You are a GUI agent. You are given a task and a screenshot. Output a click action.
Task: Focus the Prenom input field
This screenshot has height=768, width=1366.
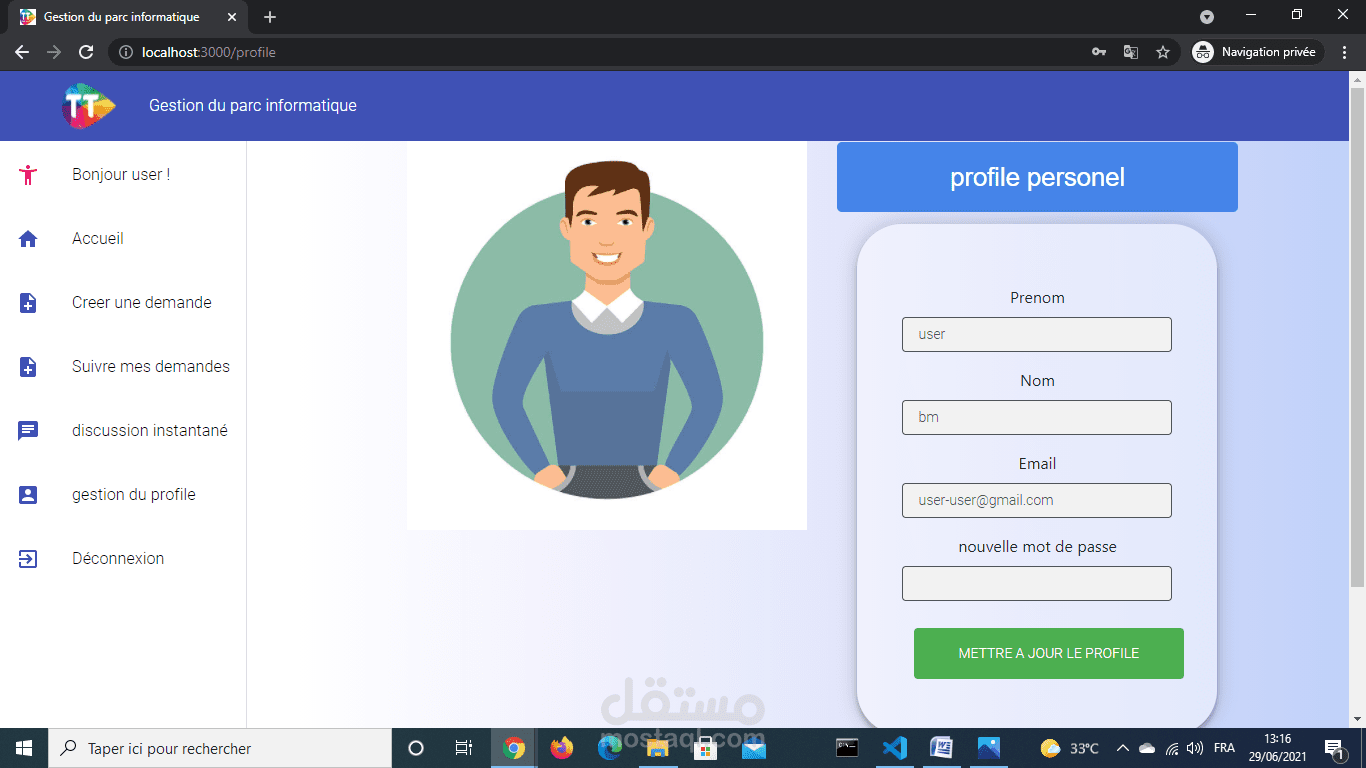click(x=1037, y=334)
